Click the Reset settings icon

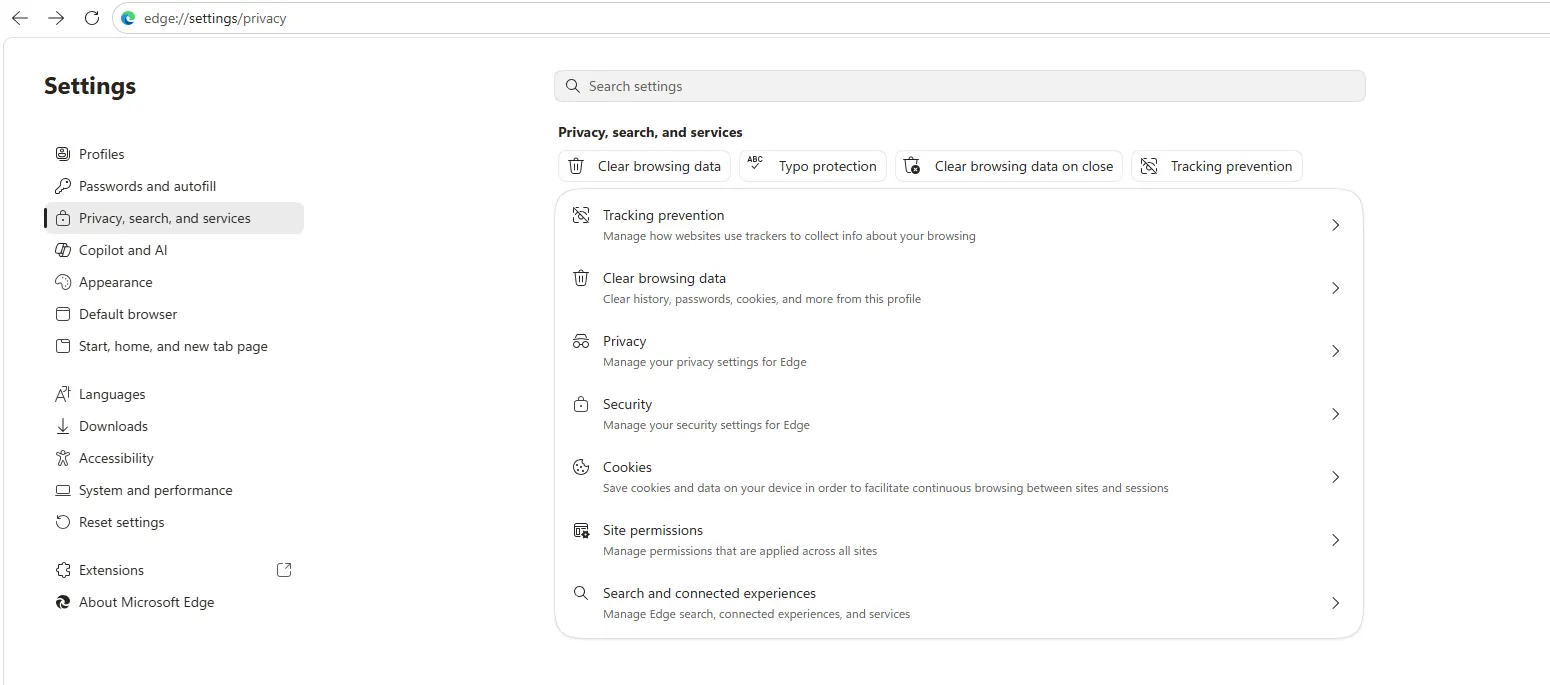point(63,522)
